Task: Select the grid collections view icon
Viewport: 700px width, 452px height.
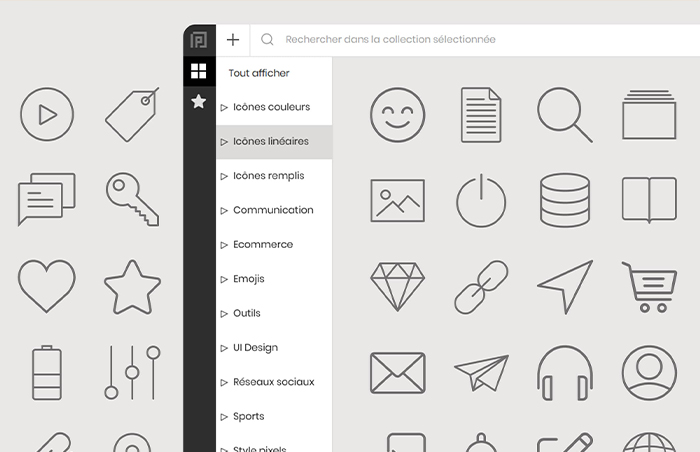Action: tap(199, 71)
